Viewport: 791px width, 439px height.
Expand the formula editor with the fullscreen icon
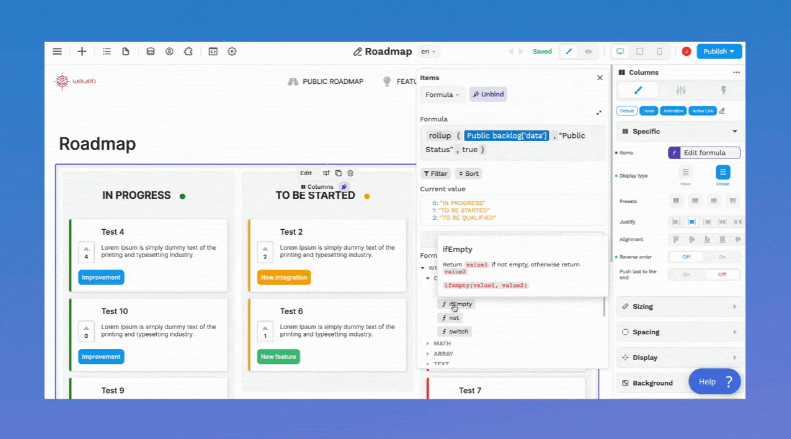click(x=599, y=113)
